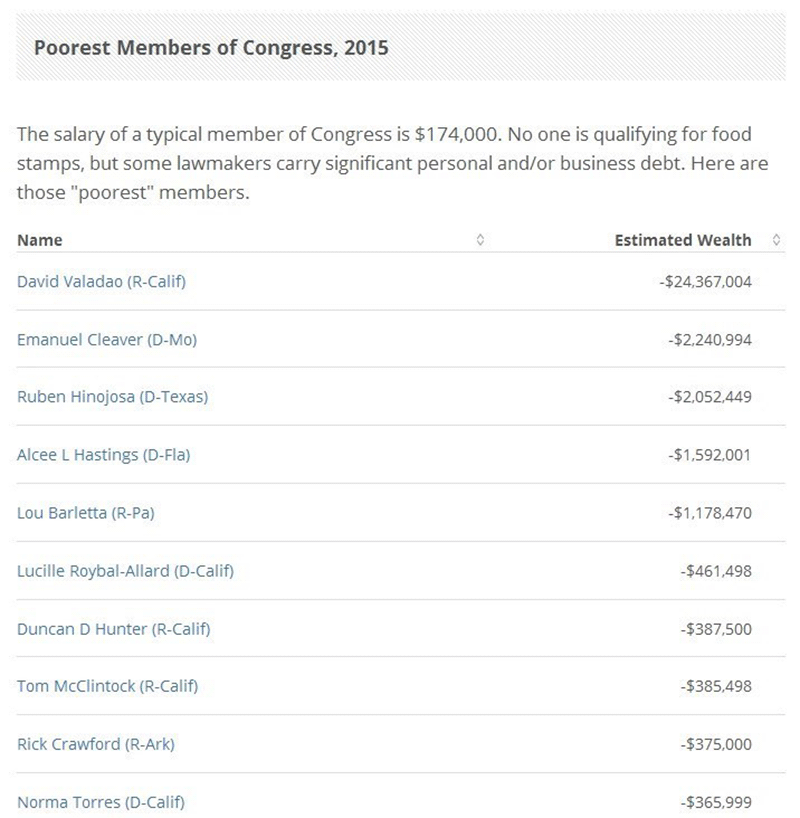Image resolution: width=800 pixels, height=818 pixels.
Task: Open Ruben Hinojosa (D-Texas) link
Action: [x=112, y=397]
